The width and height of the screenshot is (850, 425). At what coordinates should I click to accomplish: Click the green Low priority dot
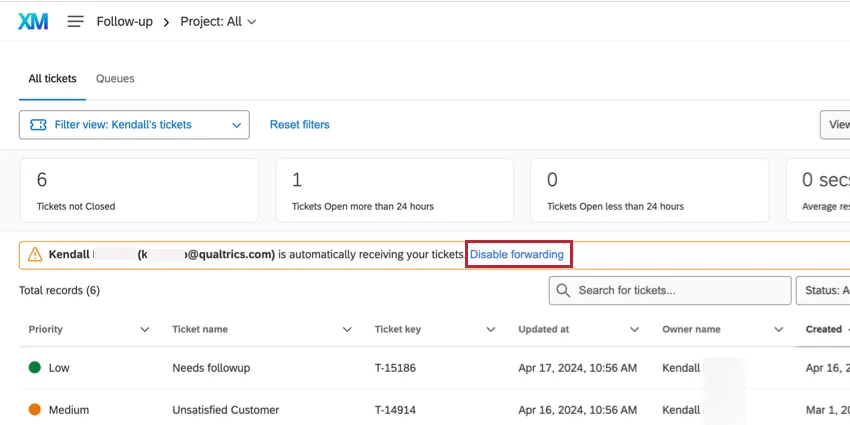tap(34, 368)
